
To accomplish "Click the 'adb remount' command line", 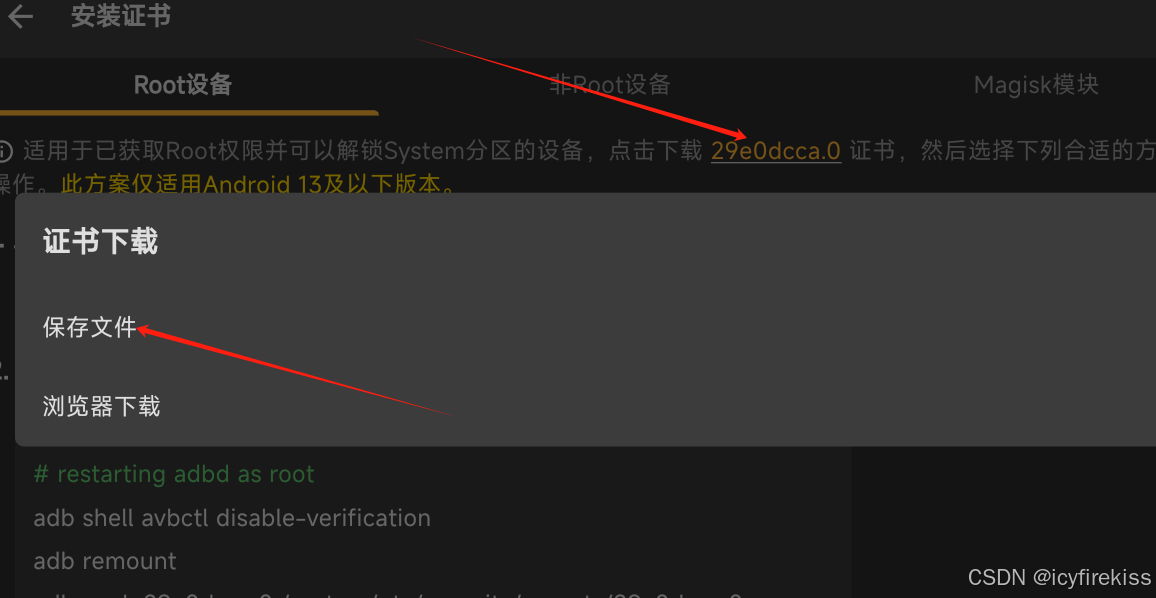I will pyautogui.click(x=105, y=561).
